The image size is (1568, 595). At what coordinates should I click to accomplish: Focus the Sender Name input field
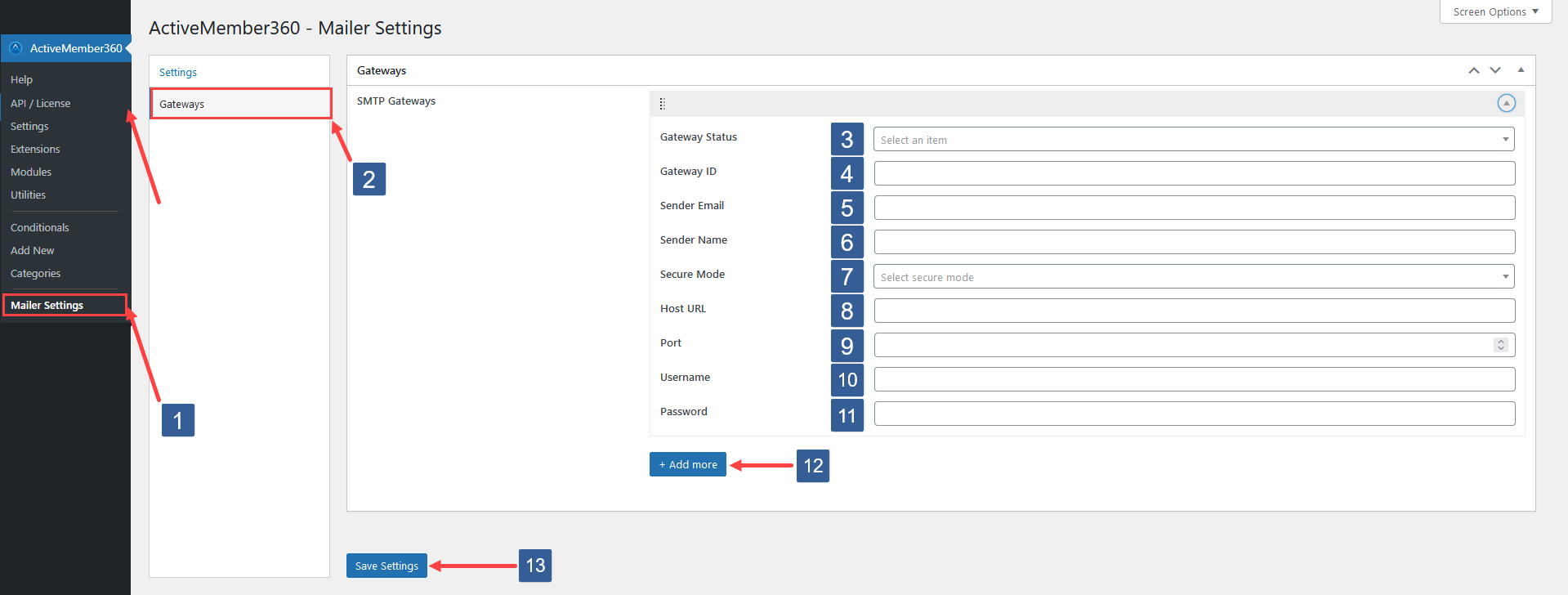1195,242
